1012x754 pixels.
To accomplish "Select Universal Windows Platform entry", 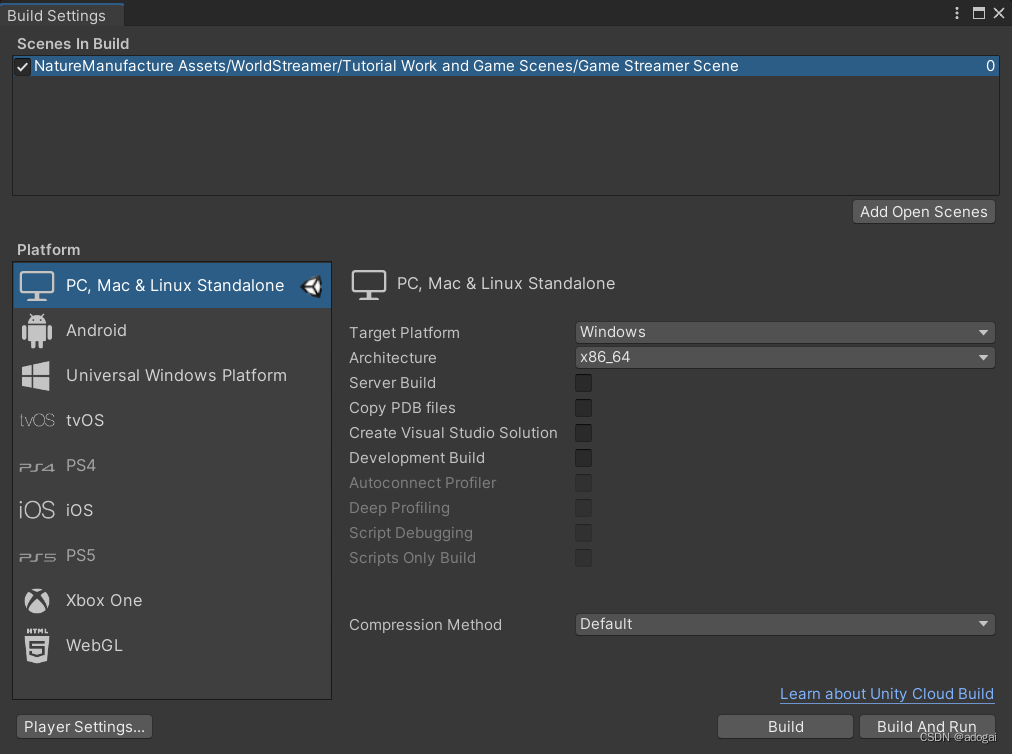I will 172,376.
